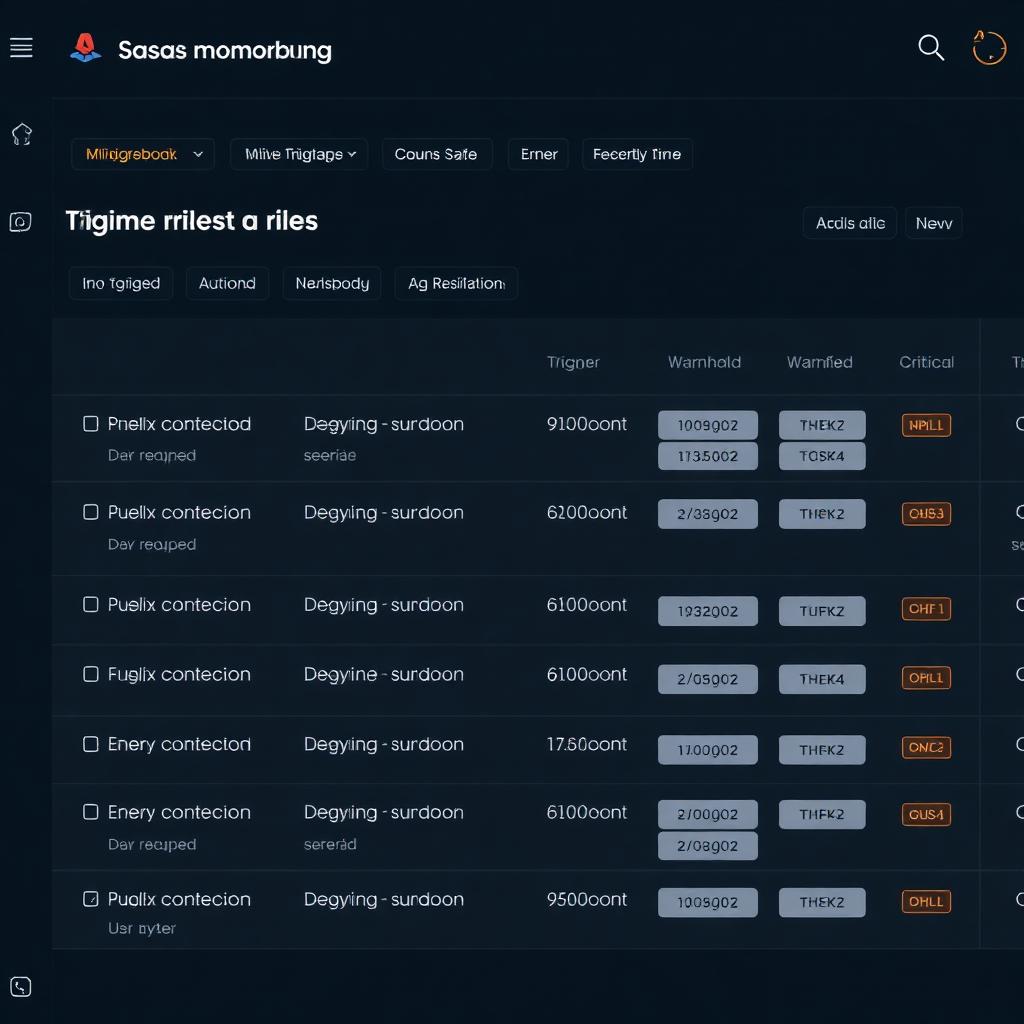Screen dimensions: 1024x1024
Task: Open the Mlidigrsbook dropdown
Action: (142, 154)
